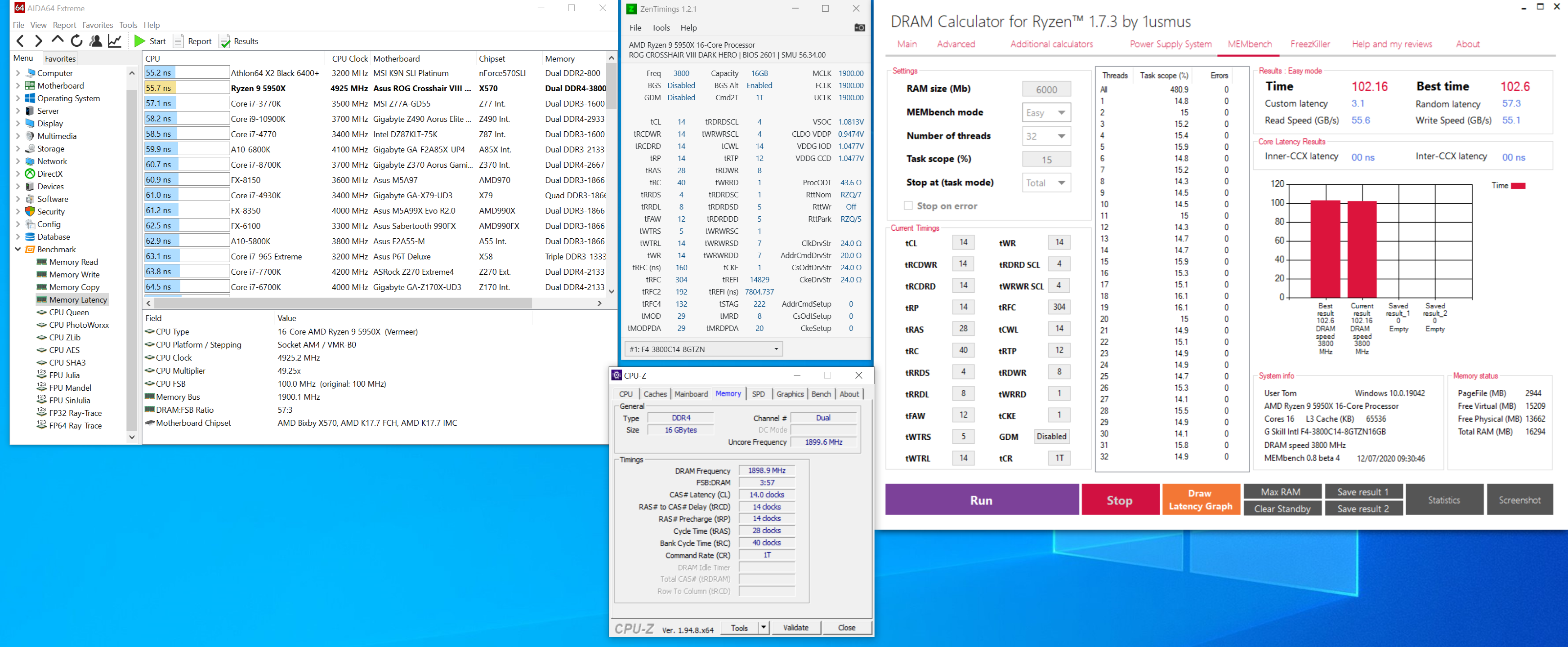Click the Screenshot button in DRAM Calculator
The height and width of the screenshot is (647, 1568).
pyautogui.click(x=1519, y=500)
